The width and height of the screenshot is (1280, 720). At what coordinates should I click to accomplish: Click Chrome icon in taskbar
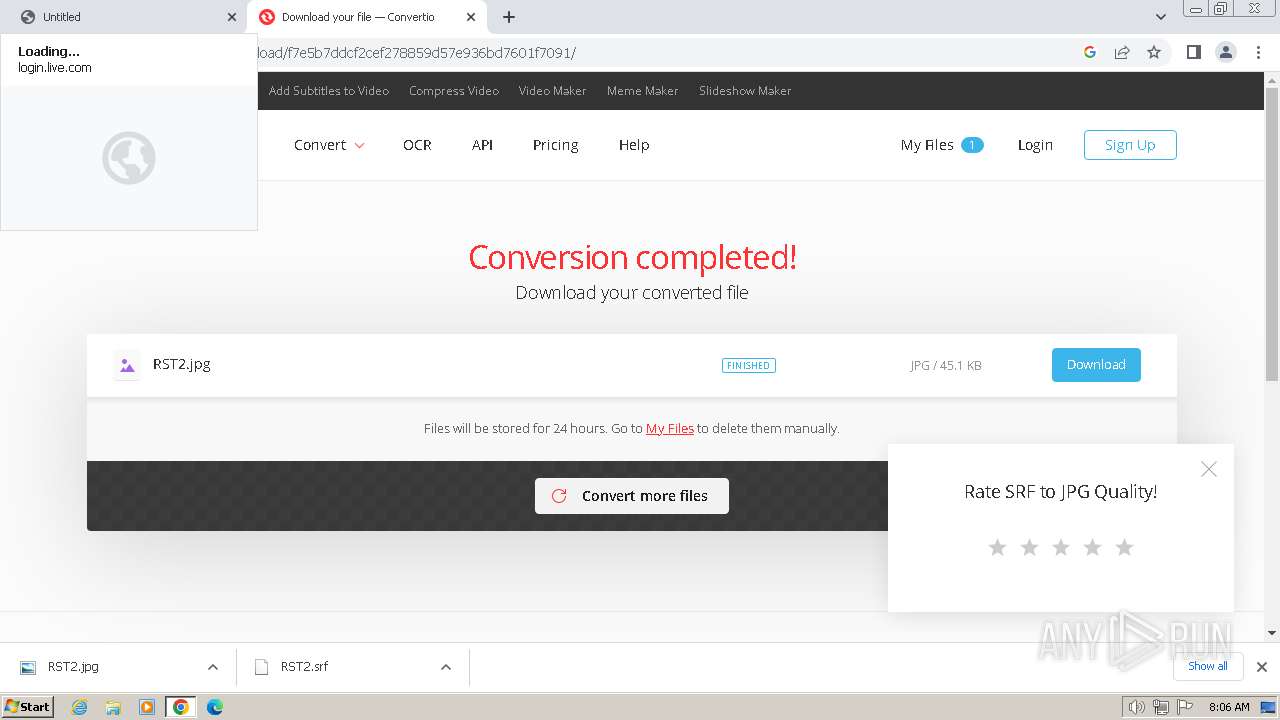181,707
